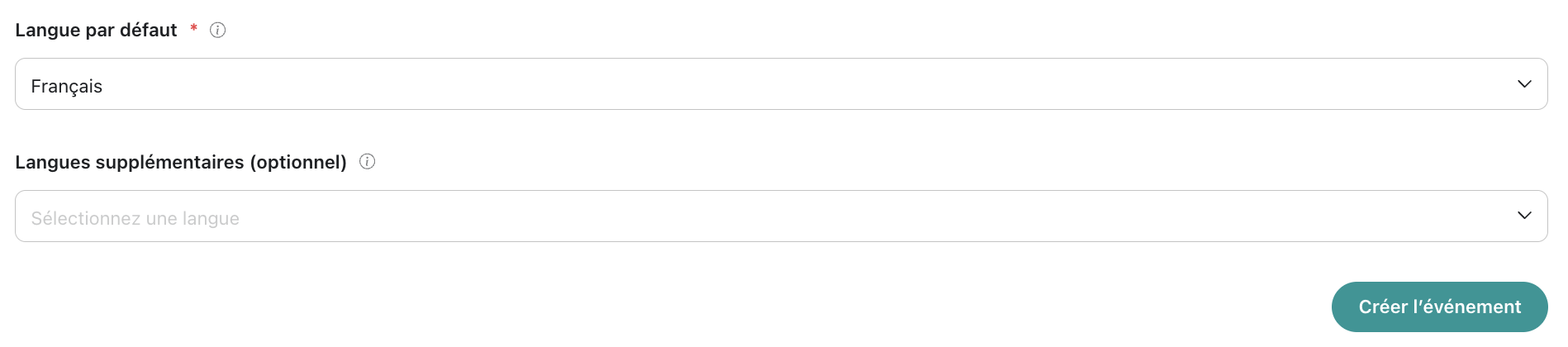
Task: Expand the Français language combo box
Action: pyautogui.click(x=781, y=84)
